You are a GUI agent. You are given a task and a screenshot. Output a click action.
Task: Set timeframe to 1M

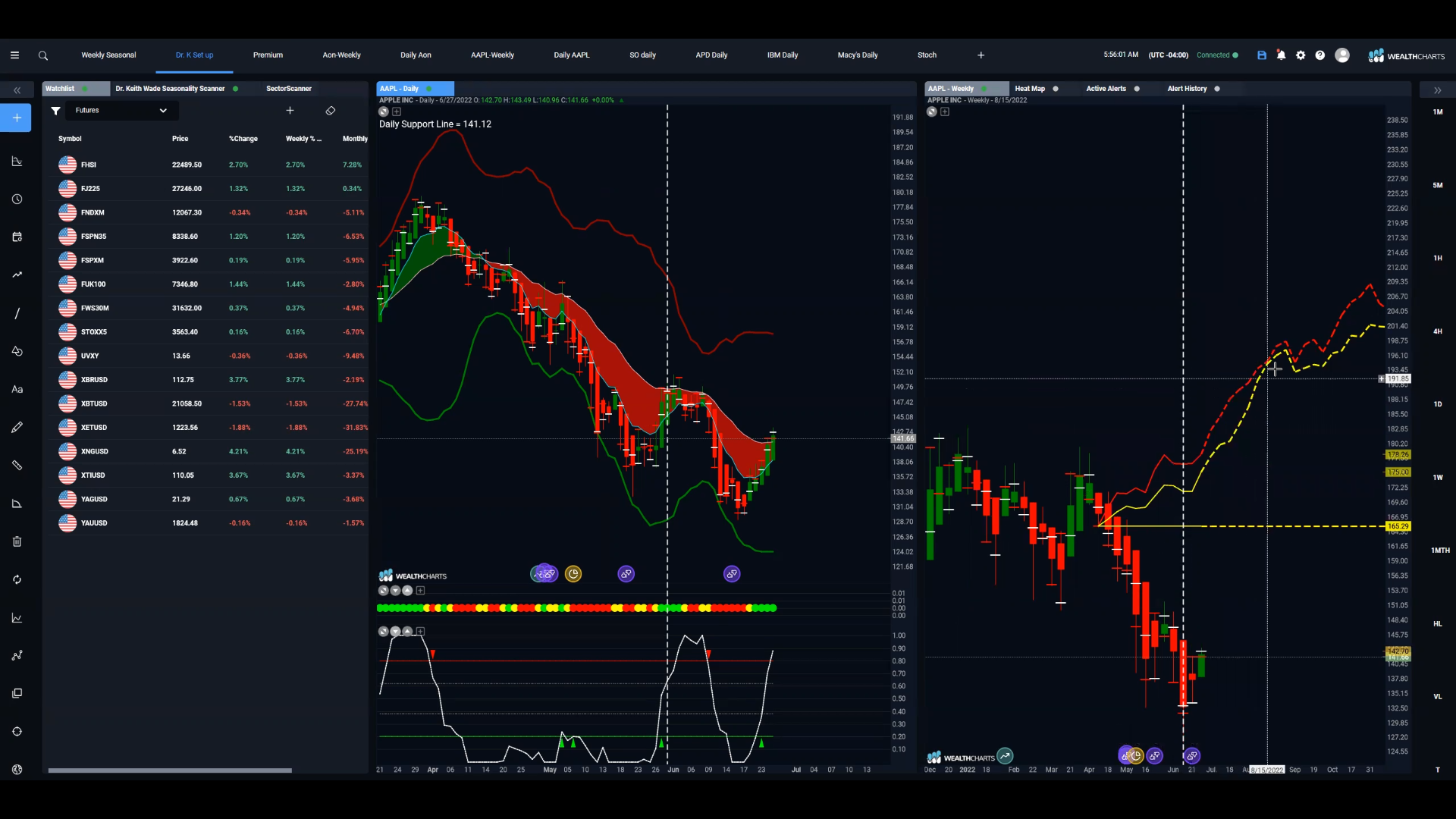(1438, 112)
